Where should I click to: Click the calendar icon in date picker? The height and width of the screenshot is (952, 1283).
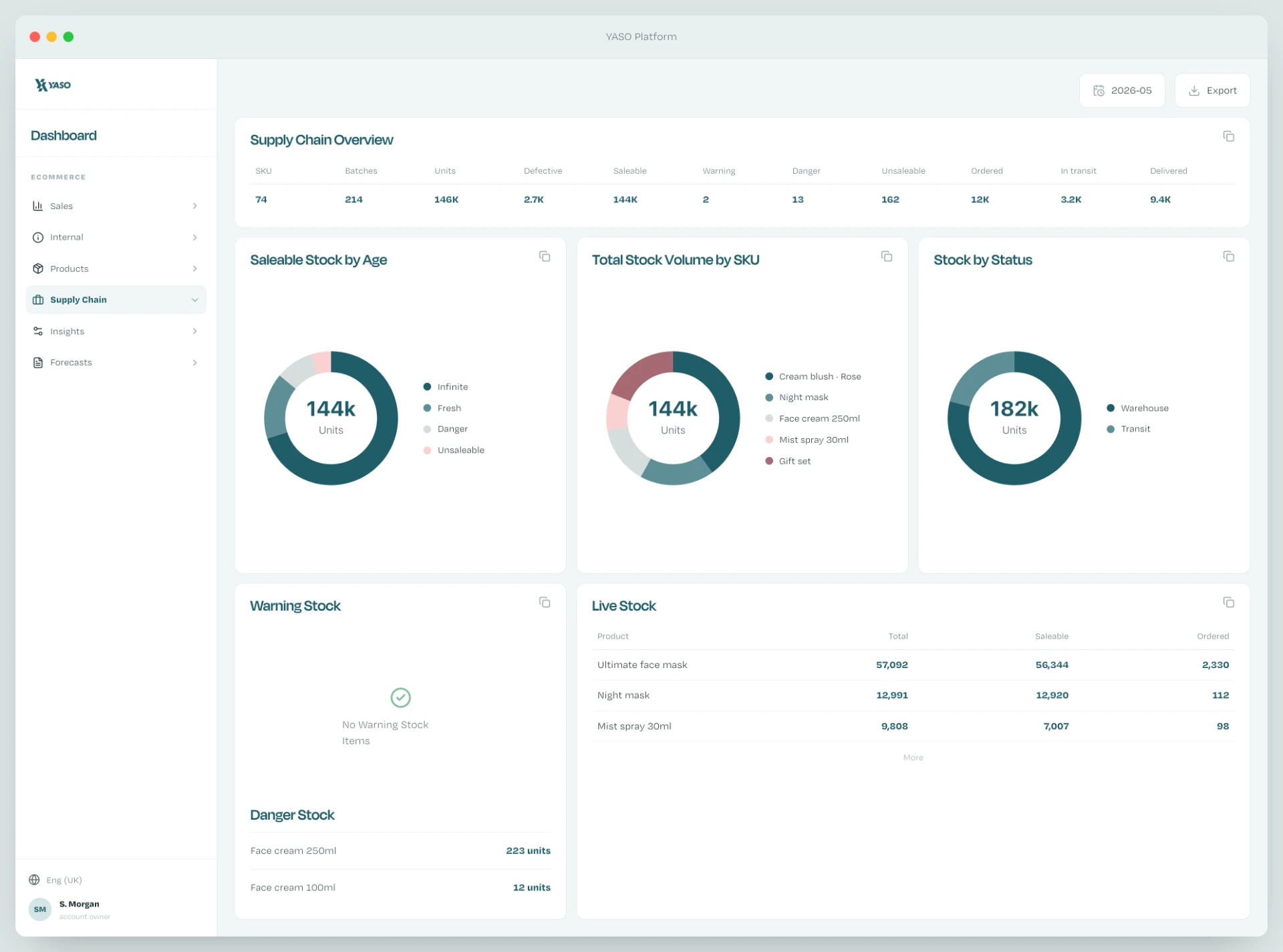point(1099,90)
